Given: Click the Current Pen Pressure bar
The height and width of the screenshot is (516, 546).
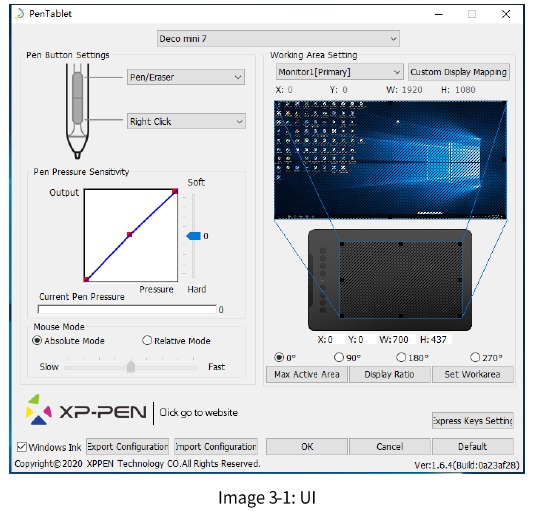Looking at the screenshot, I should [127, 309].
